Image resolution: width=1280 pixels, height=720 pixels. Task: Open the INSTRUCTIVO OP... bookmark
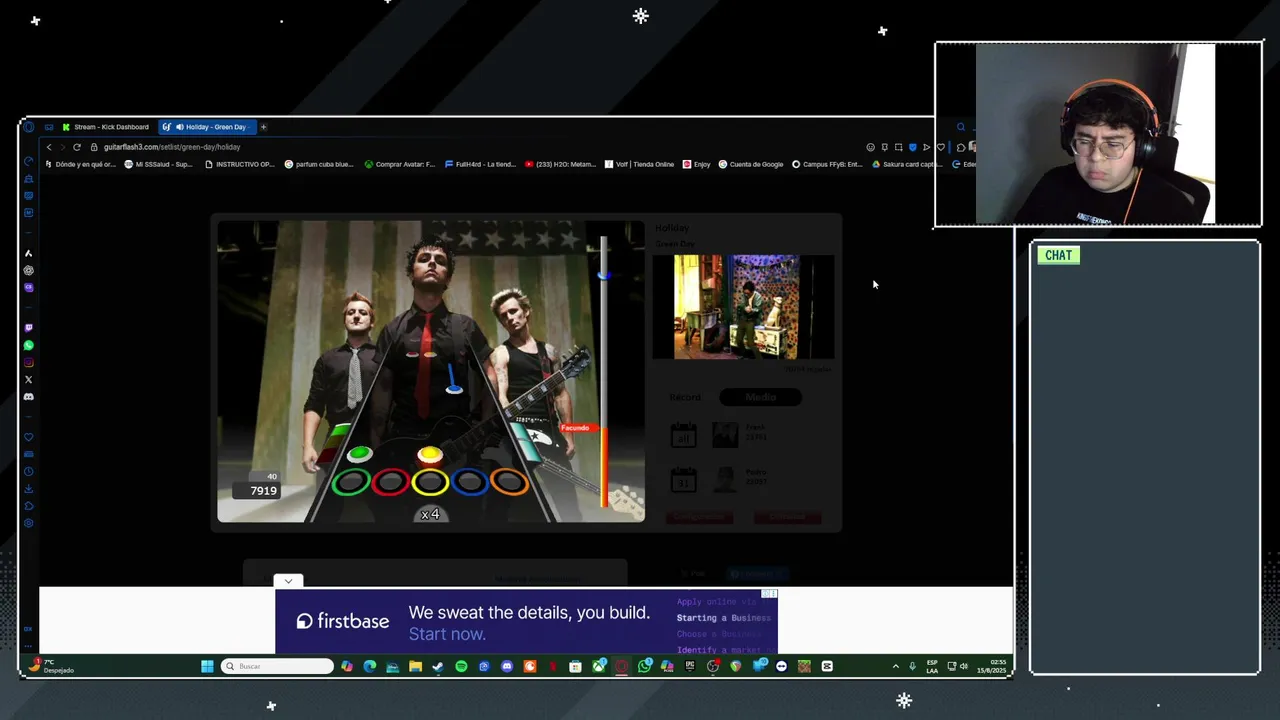(239, 164)
